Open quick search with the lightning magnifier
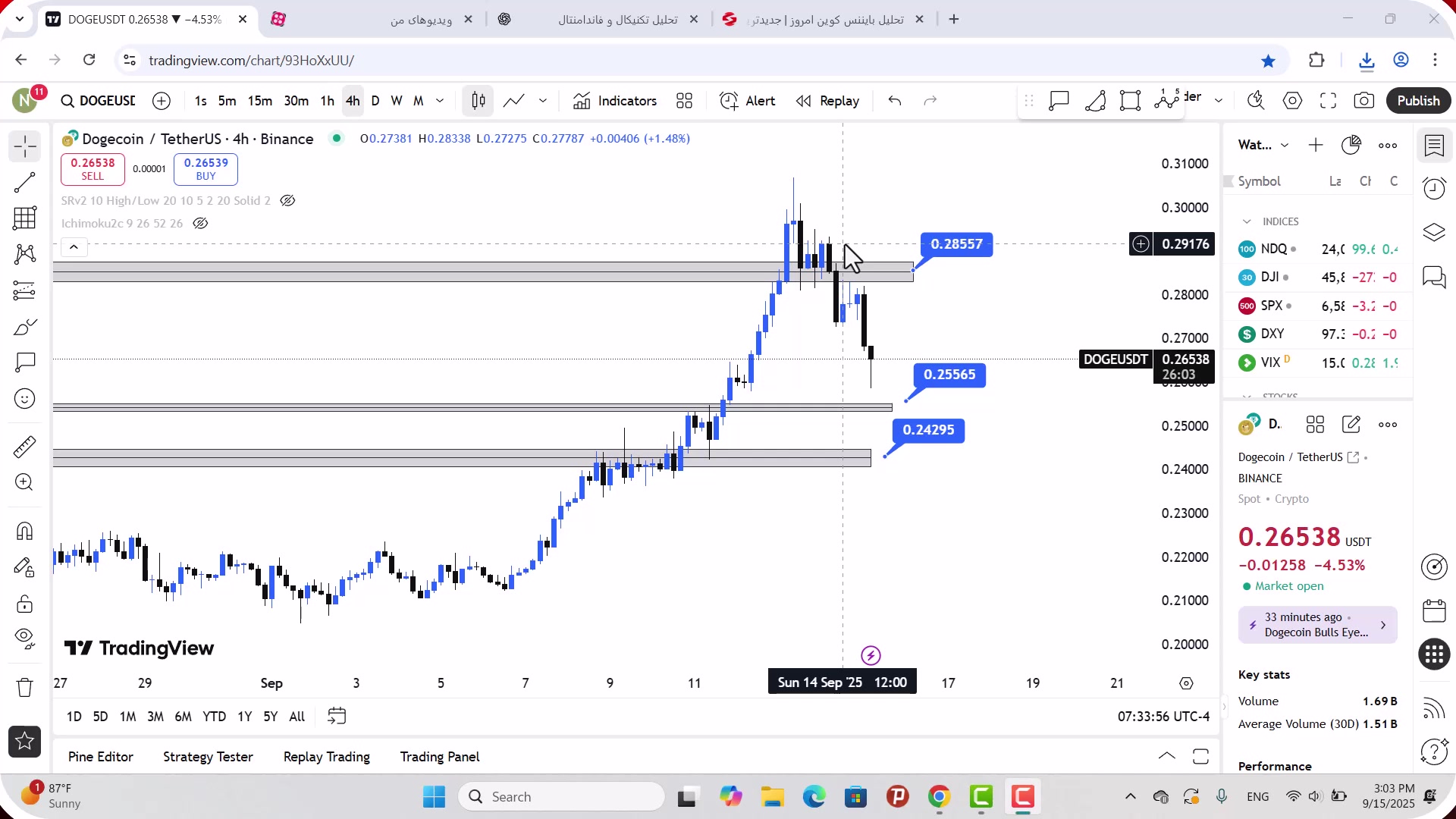 click(x=1256, y=101)
